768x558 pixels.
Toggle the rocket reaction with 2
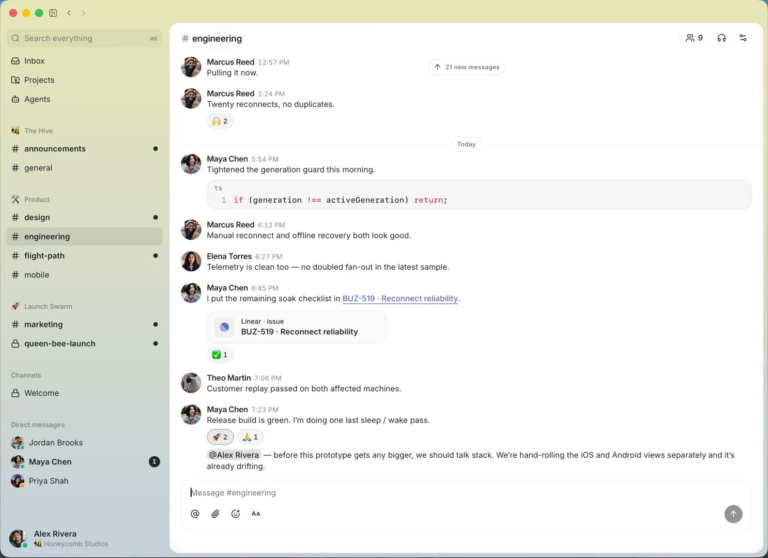tap(220, 437)
